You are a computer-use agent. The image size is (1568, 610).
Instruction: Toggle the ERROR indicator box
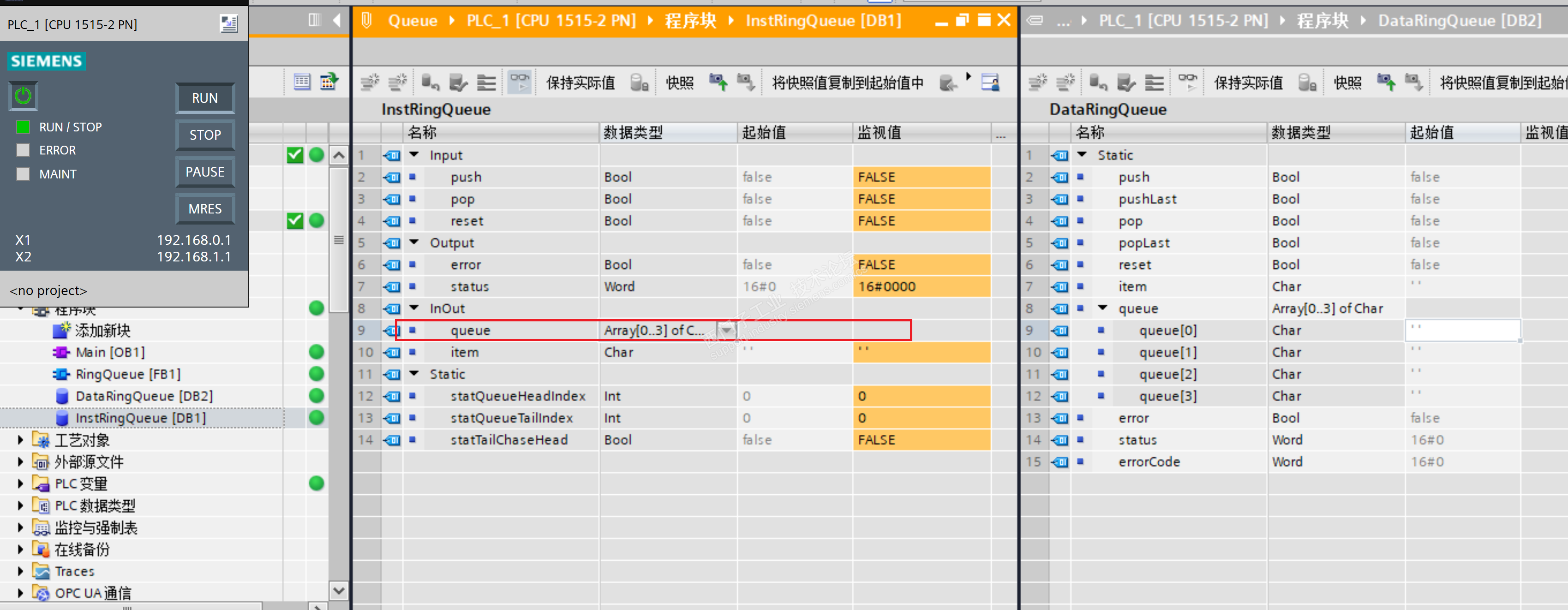pyautogui.click(x=23, y=150)
